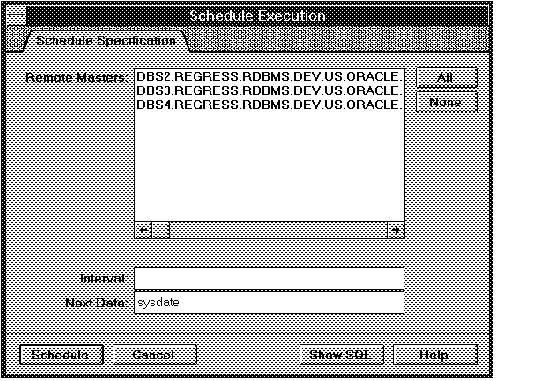Click the Schedule Execution title bar
Image resolution: width=536 pixels, height=381 pixels.
[257, 16]
